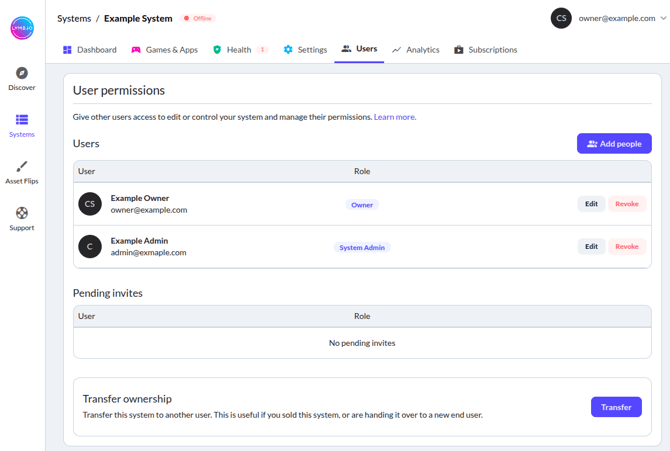Revoke Example Admin's access

pyautogui.click(x=627, y=246)
